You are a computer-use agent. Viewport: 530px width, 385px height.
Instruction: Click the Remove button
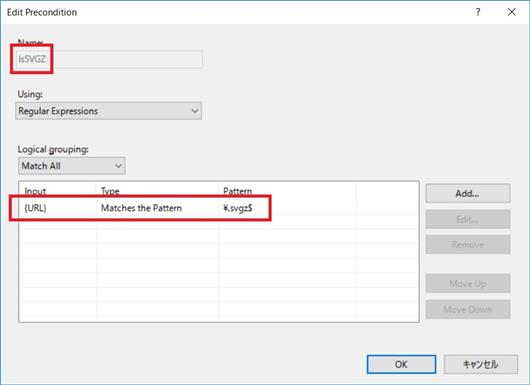coord(468,244)
